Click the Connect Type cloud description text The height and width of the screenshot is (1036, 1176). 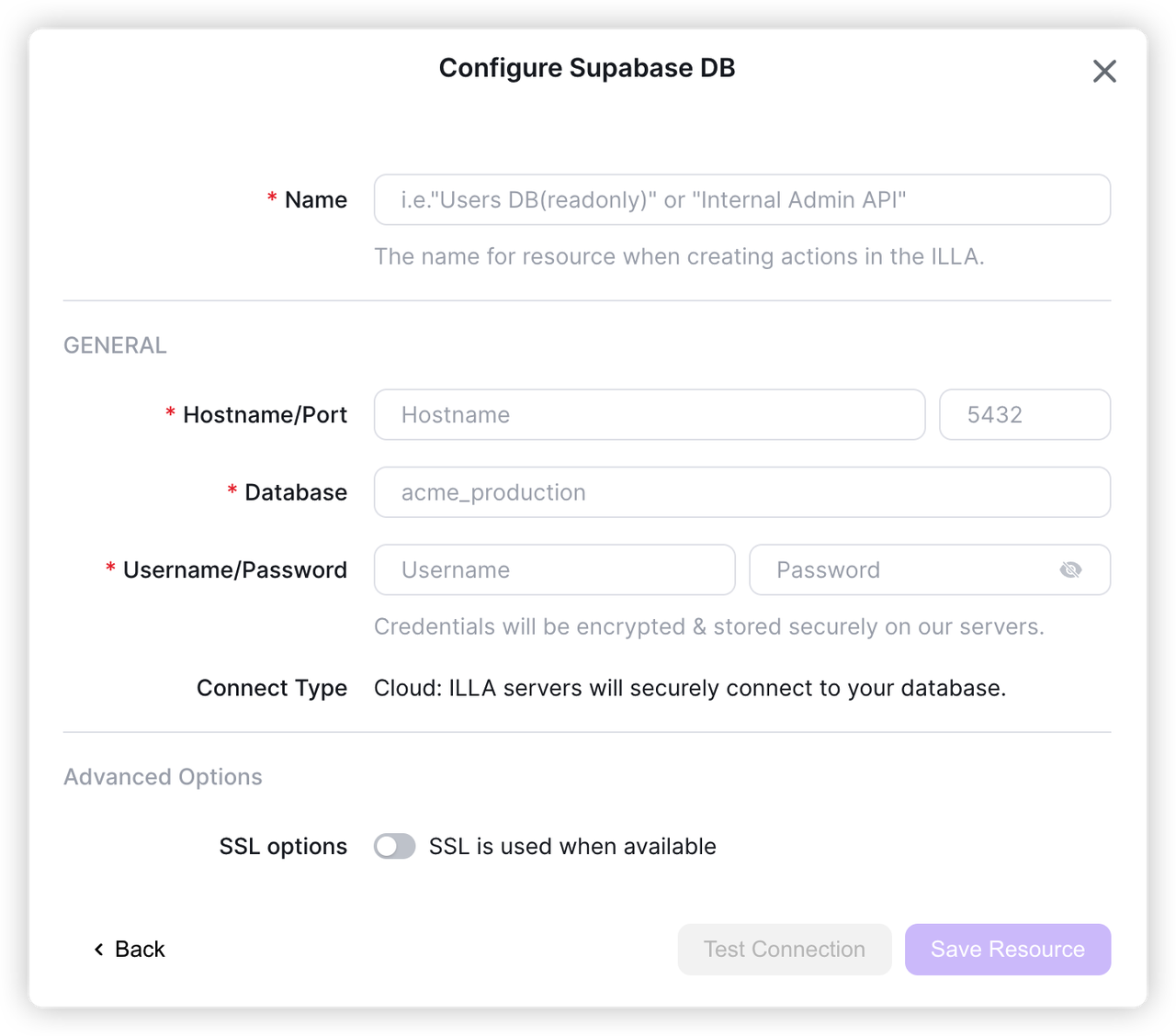690,688
